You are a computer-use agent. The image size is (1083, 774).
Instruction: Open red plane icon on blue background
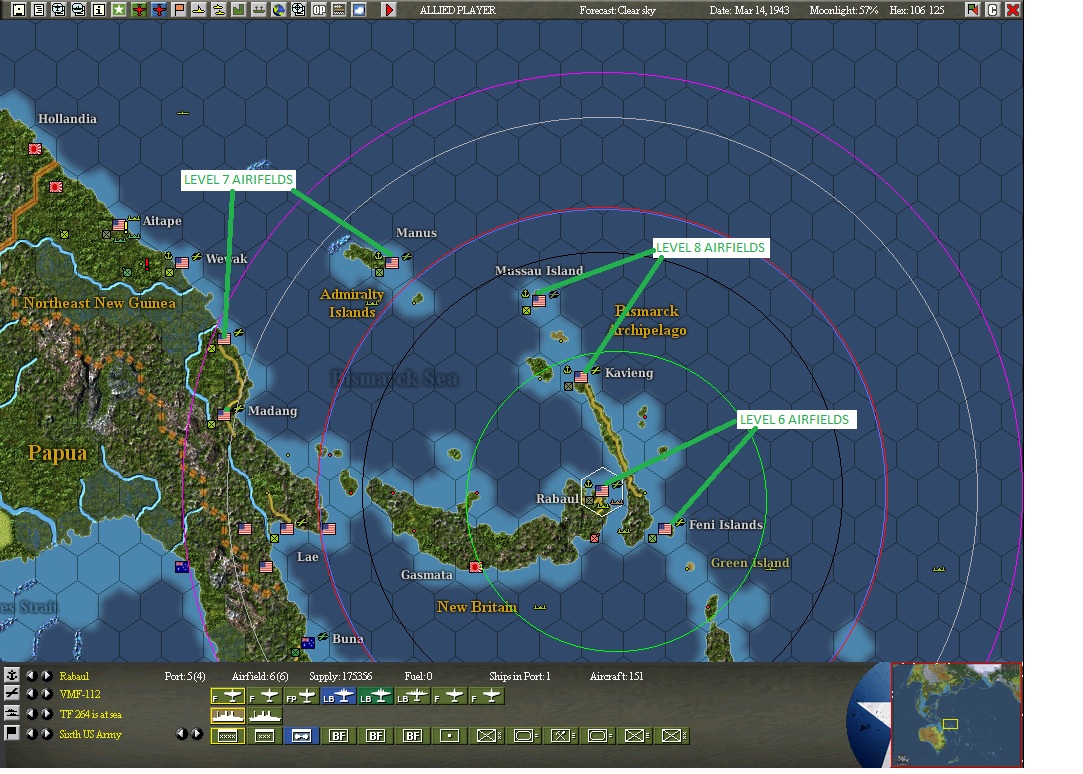[x=159, y=10]
